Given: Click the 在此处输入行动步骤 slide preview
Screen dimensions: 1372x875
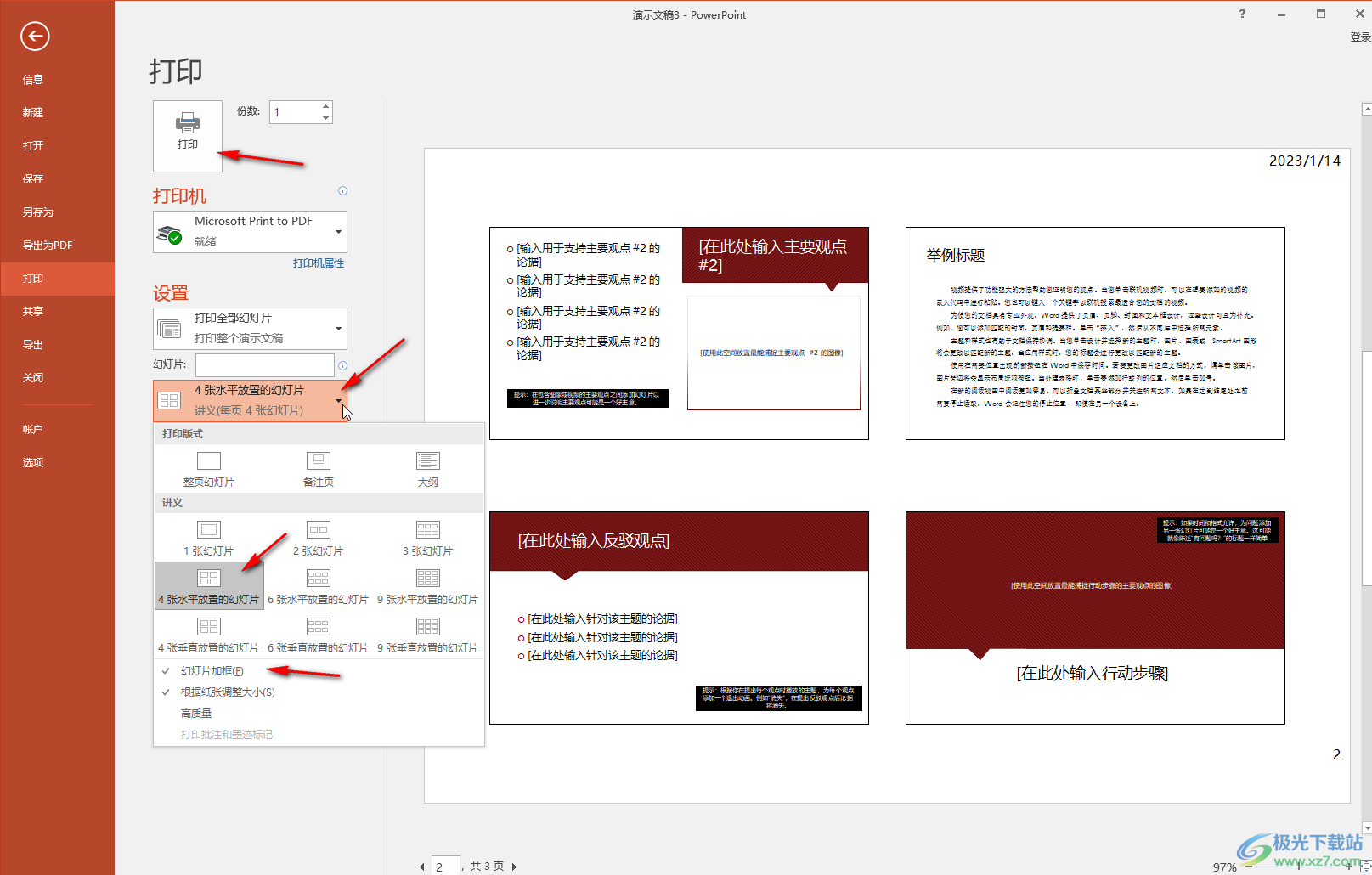Looking at the screenshot, I should click(1095, 618).
